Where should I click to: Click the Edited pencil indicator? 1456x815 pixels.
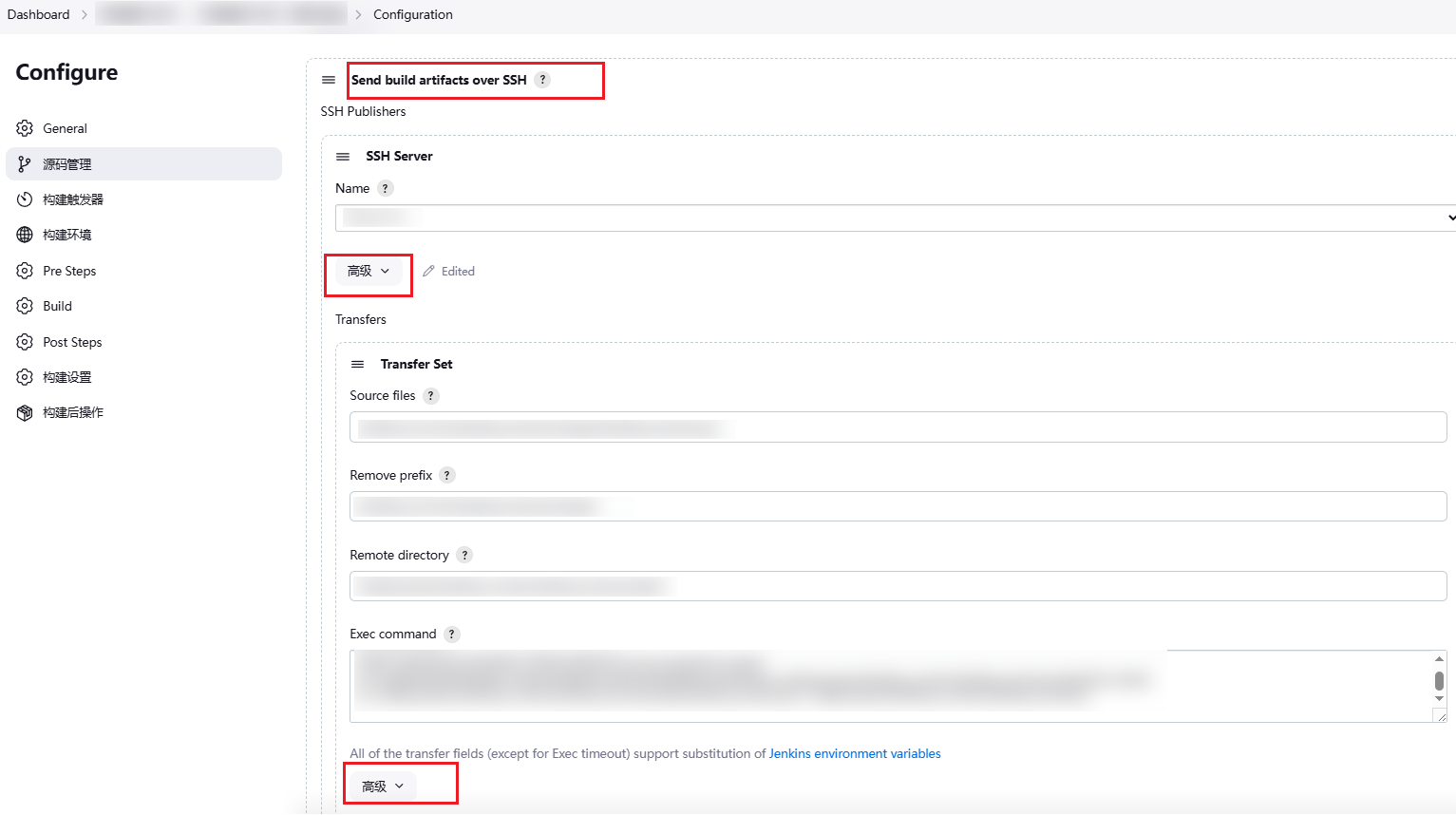(x=448, y=271)
